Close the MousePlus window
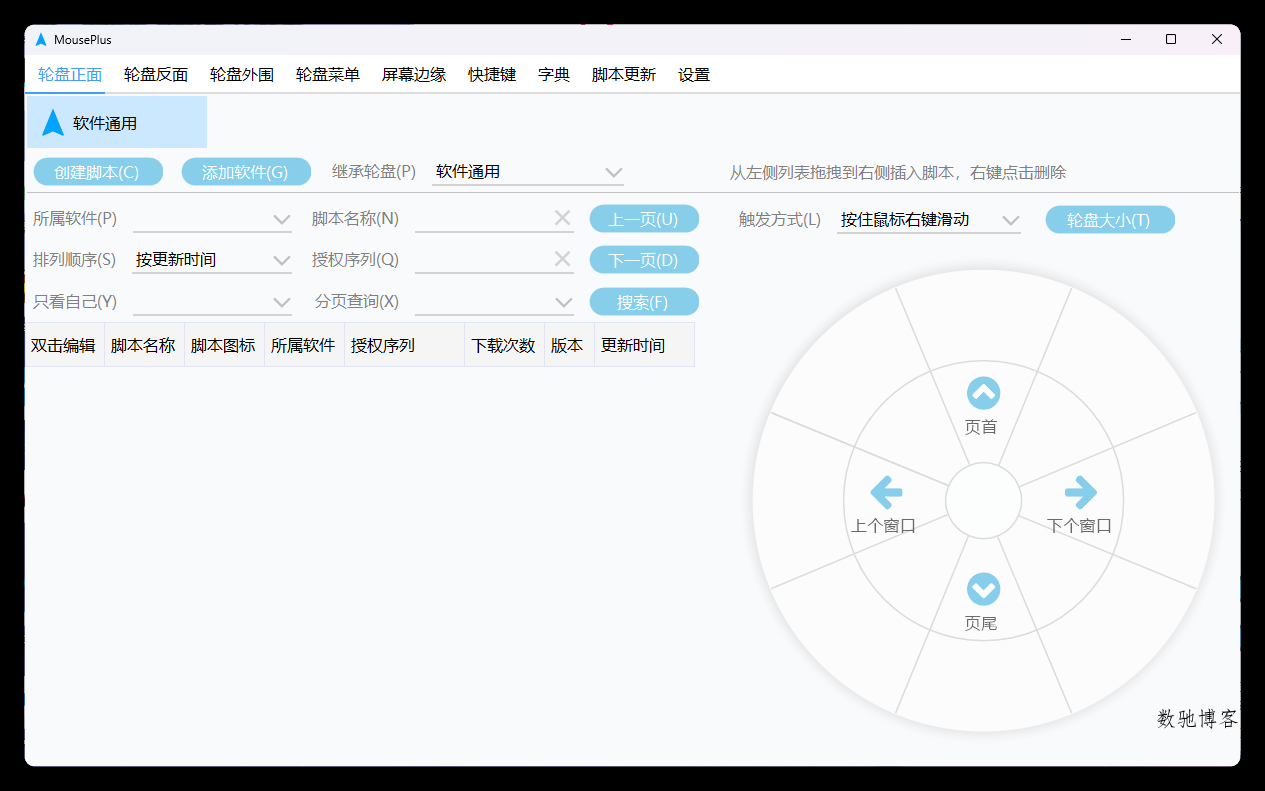This screenshot has width=1265, height=791. [1217, 39]
